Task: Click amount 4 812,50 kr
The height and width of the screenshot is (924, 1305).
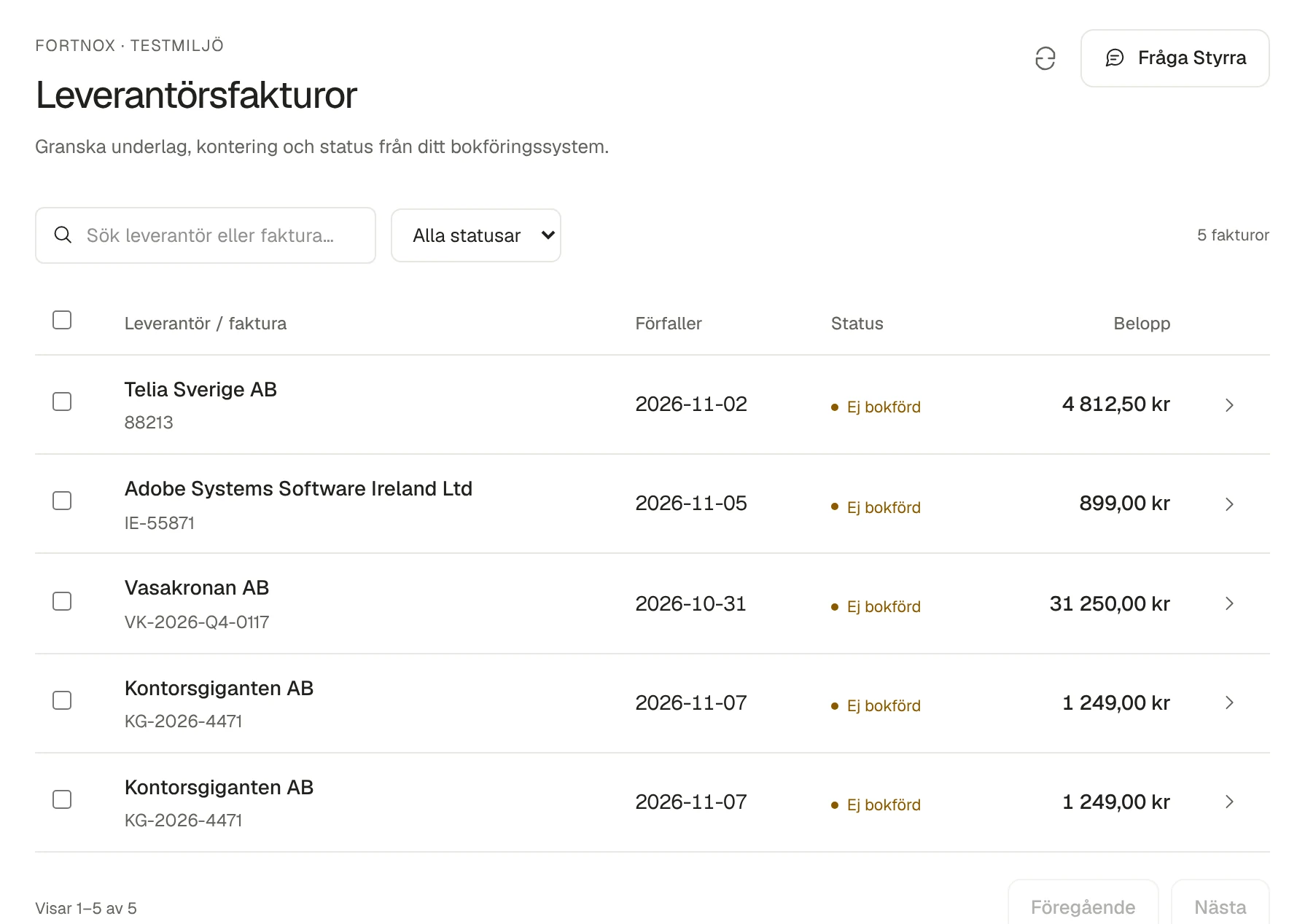Action: 1116,404
